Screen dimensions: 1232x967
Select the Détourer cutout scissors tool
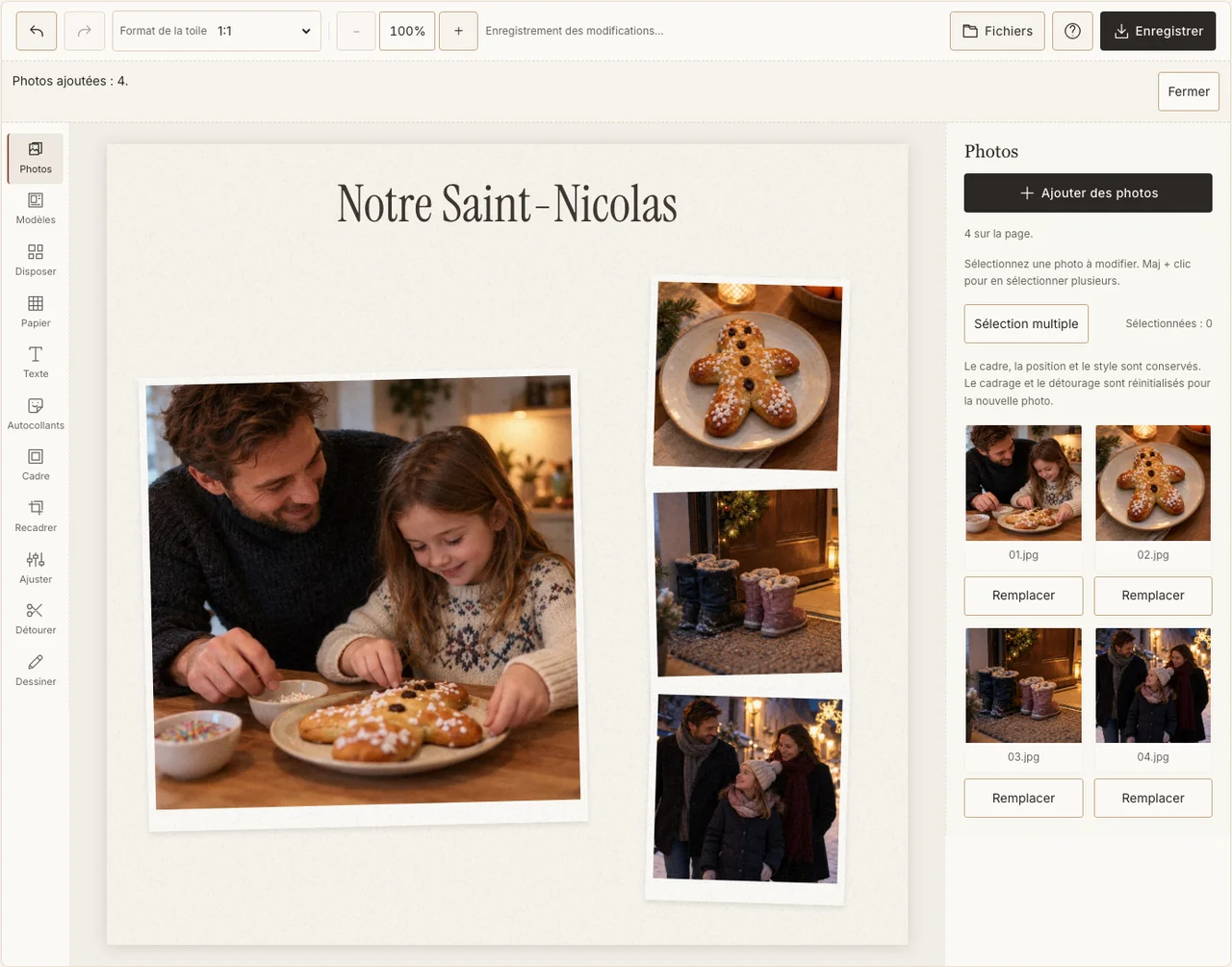click(x=36, y=619)
